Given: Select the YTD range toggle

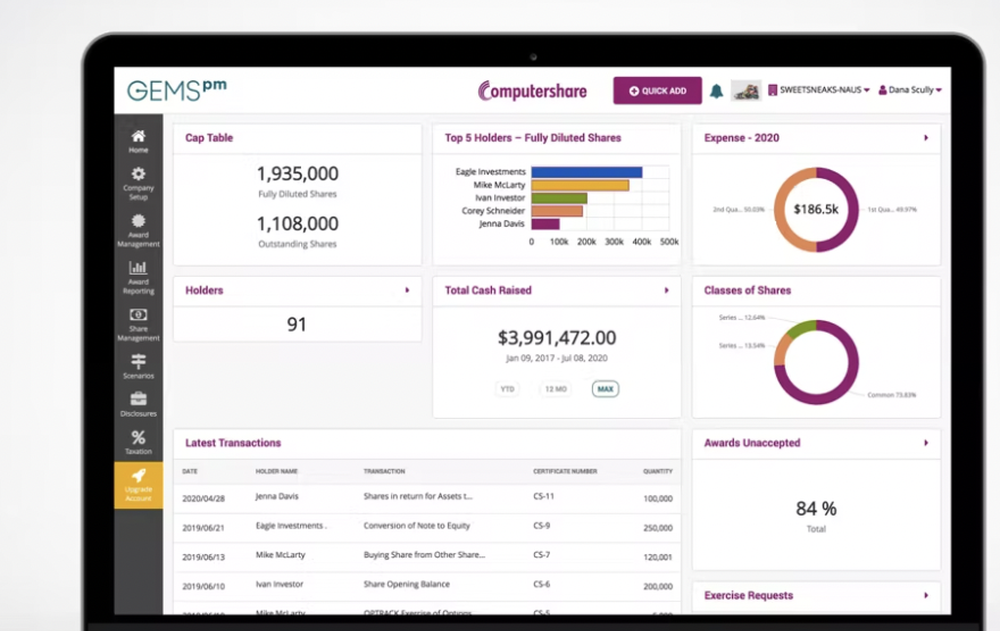Looking at the screenshot, I should pyautogui.click(x=507, y=389).
